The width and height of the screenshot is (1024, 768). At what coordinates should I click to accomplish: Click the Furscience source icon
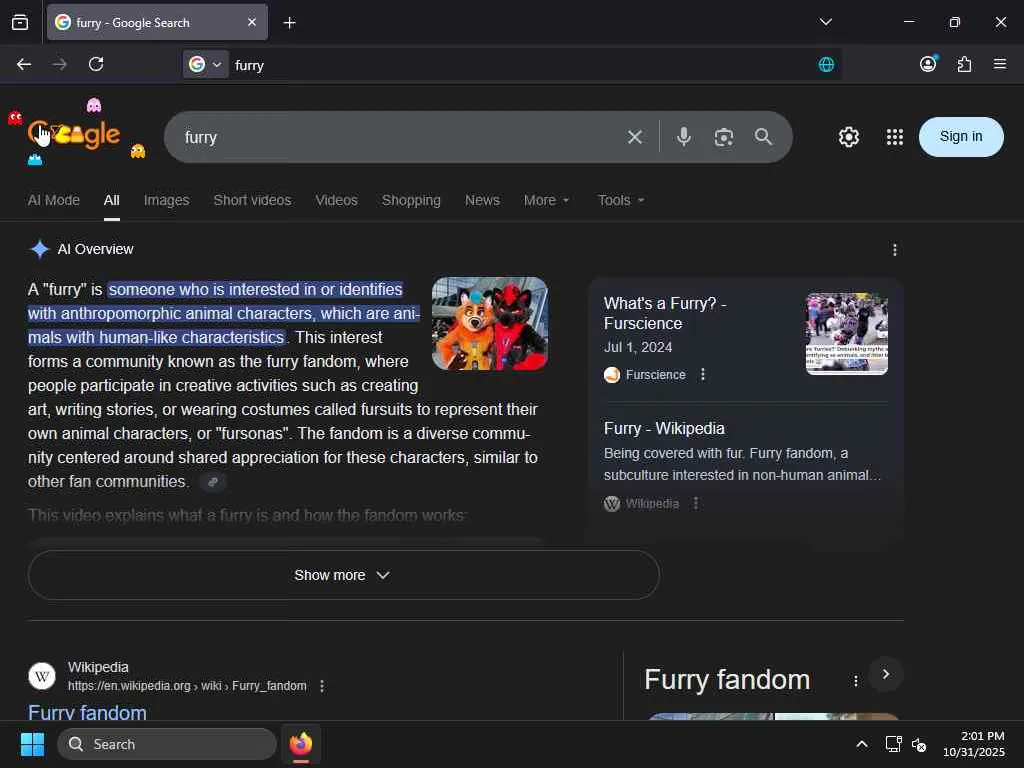[612, 374]
